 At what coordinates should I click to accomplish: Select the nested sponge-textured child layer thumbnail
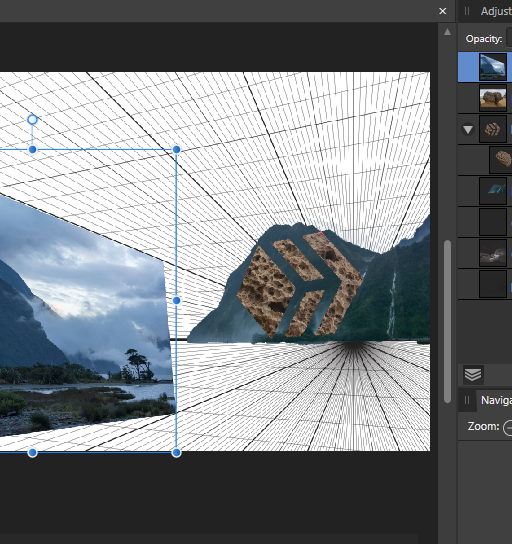pyautogui.click(x=501, y=160)
